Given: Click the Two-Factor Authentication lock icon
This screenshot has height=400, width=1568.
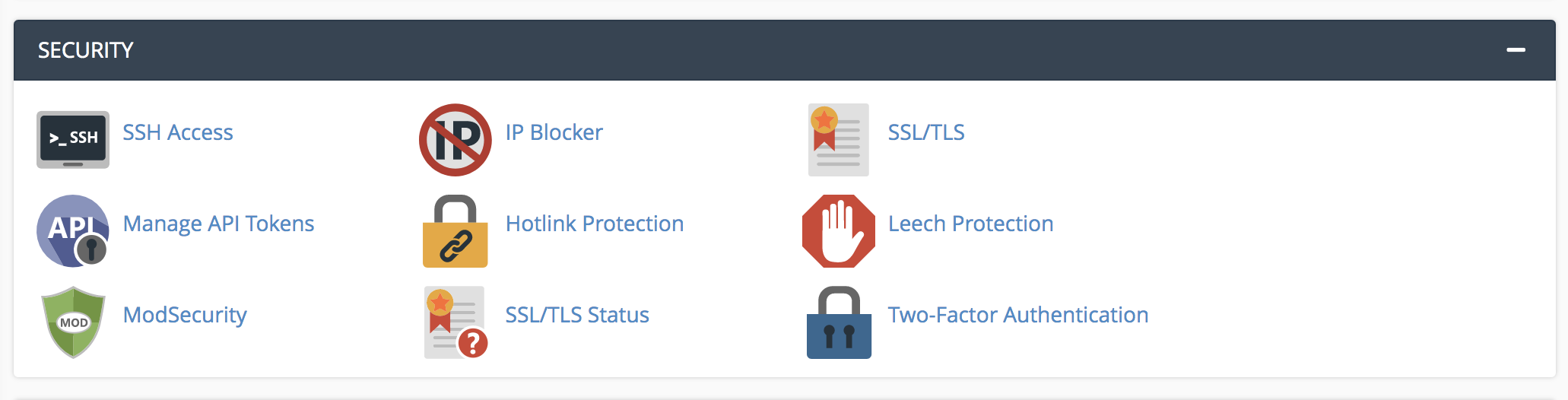Looking at the screenshot, I should [838, 322].
